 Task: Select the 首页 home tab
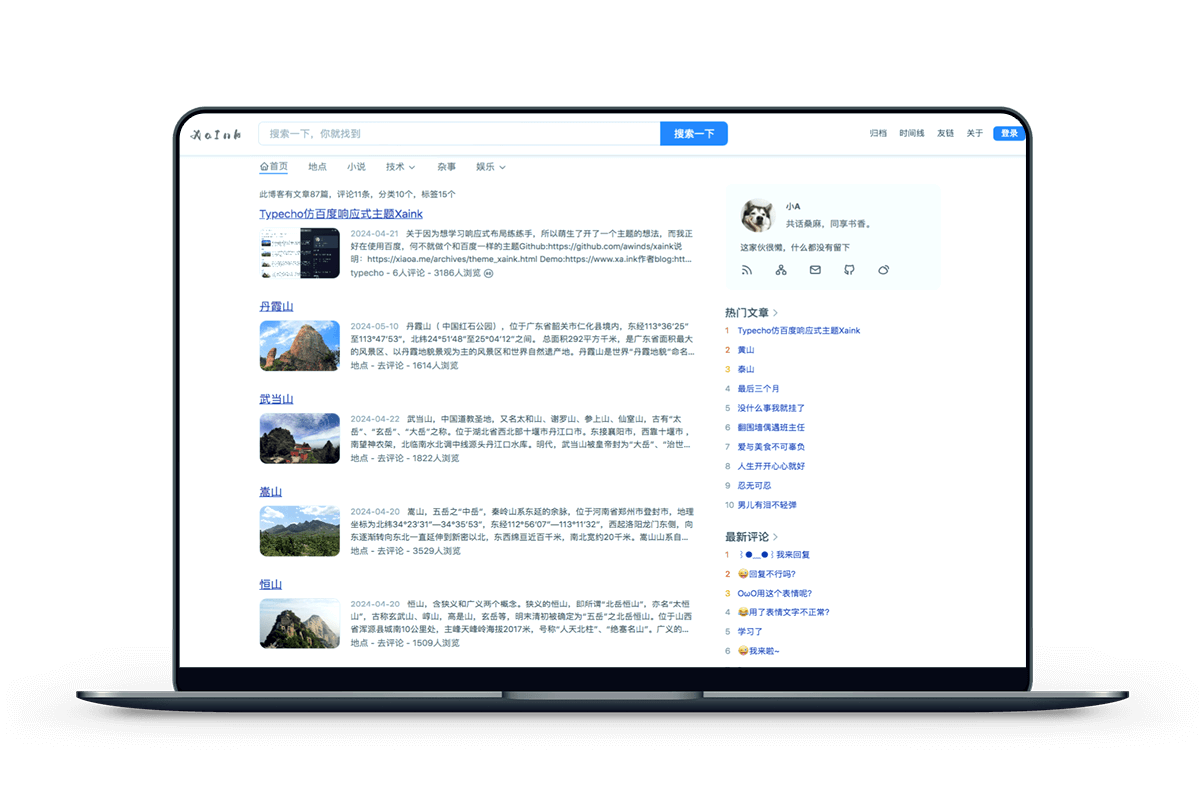tap(273, 167)
